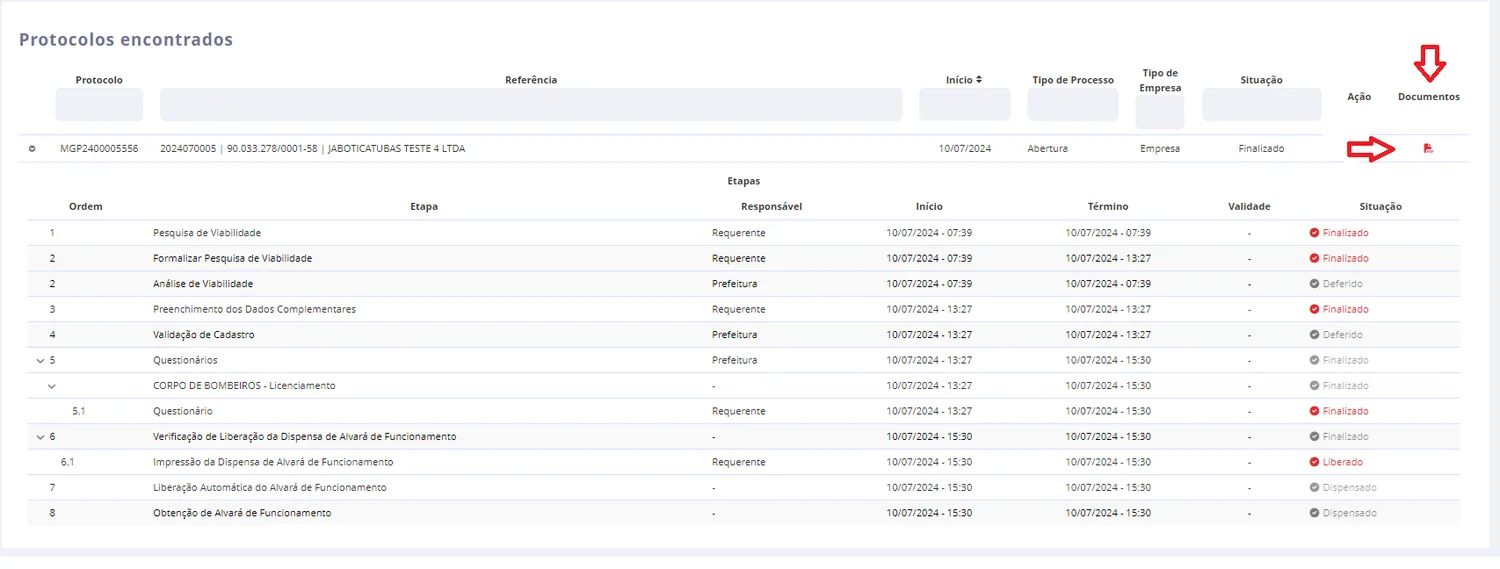Click the Tipo de Processo filter field
The width and height of the screenshot is (1500, 569).
pyautogui.click(x=1073, y=104)
